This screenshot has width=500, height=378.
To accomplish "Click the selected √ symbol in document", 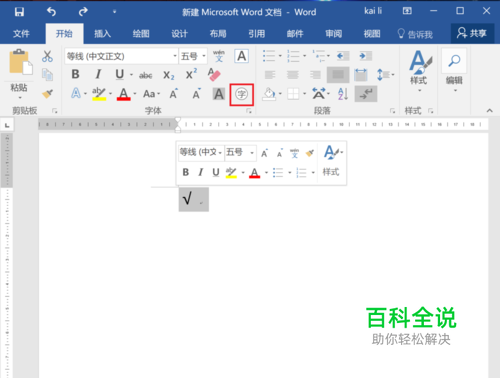I will [187, 199].
